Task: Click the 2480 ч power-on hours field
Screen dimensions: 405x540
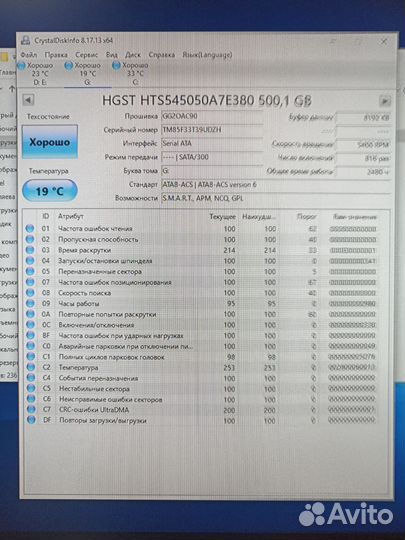Action: coord(363,172)
